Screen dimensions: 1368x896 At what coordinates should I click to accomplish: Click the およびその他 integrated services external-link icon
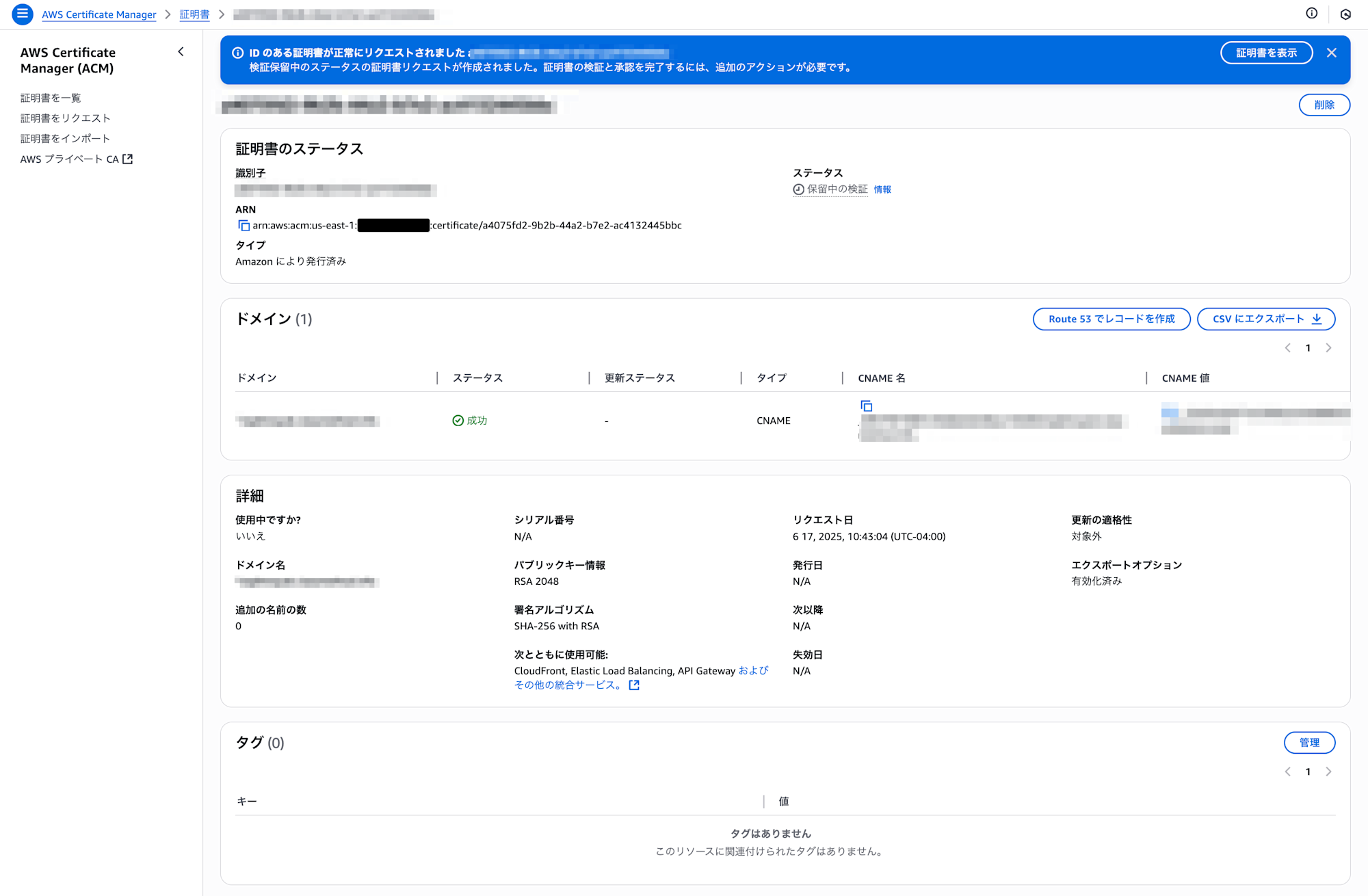click(x=634, y=685)
